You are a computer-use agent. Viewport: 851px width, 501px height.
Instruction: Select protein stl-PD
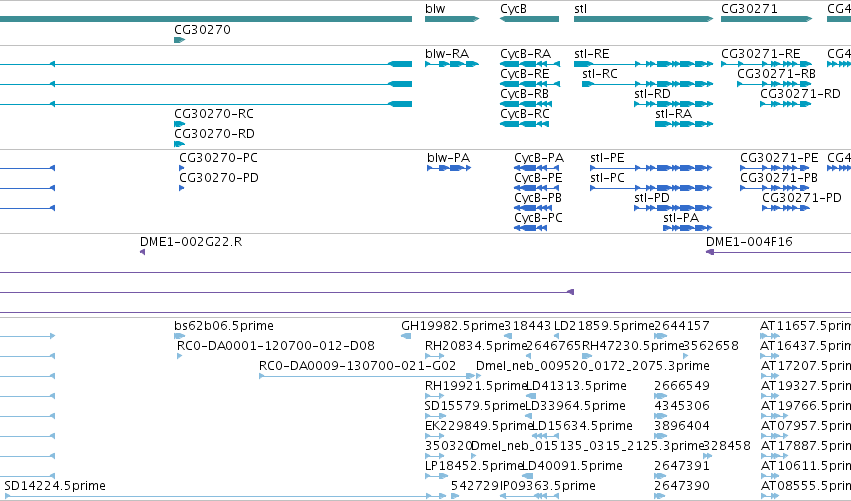click(x=652, y=198)
